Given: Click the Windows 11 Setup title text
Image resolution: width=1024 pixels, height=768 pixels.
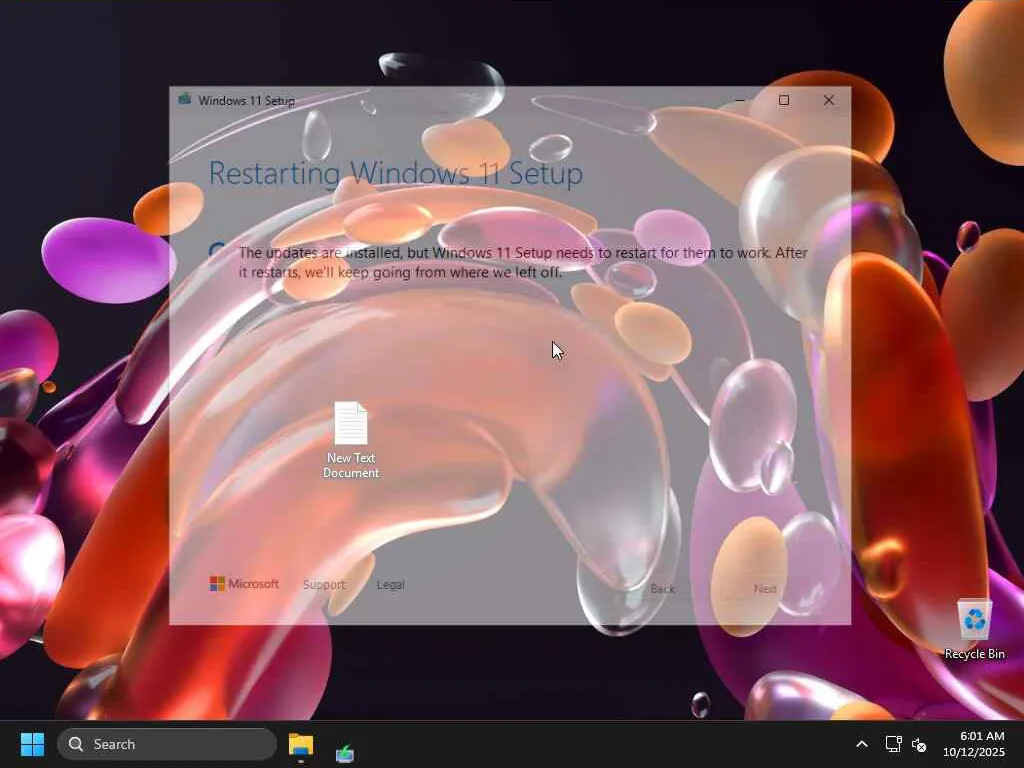Looking at the screenshot, I should pos(246,101).
